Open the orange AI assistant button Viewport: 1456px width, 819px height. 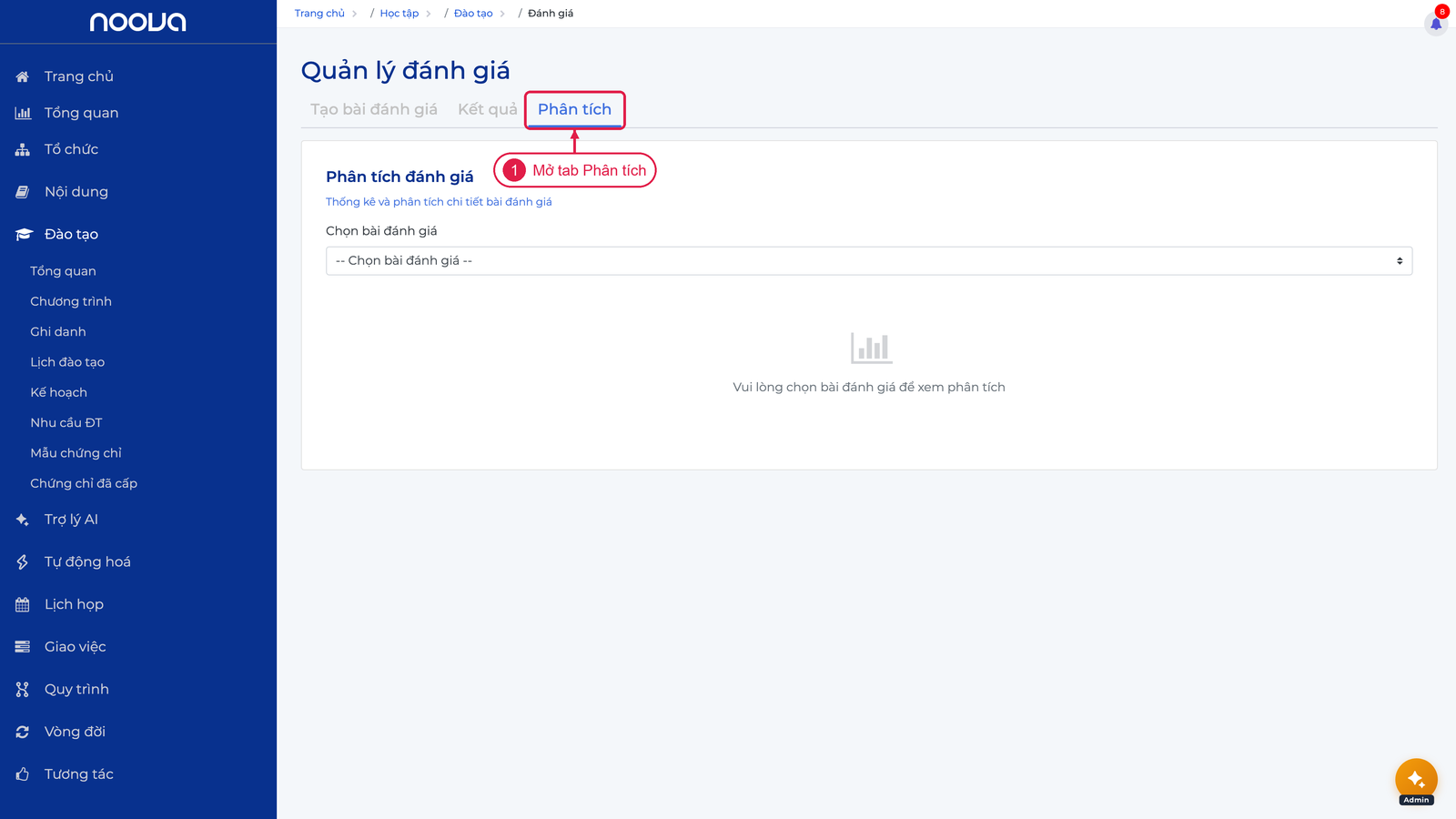click(x=1416, y=779)
